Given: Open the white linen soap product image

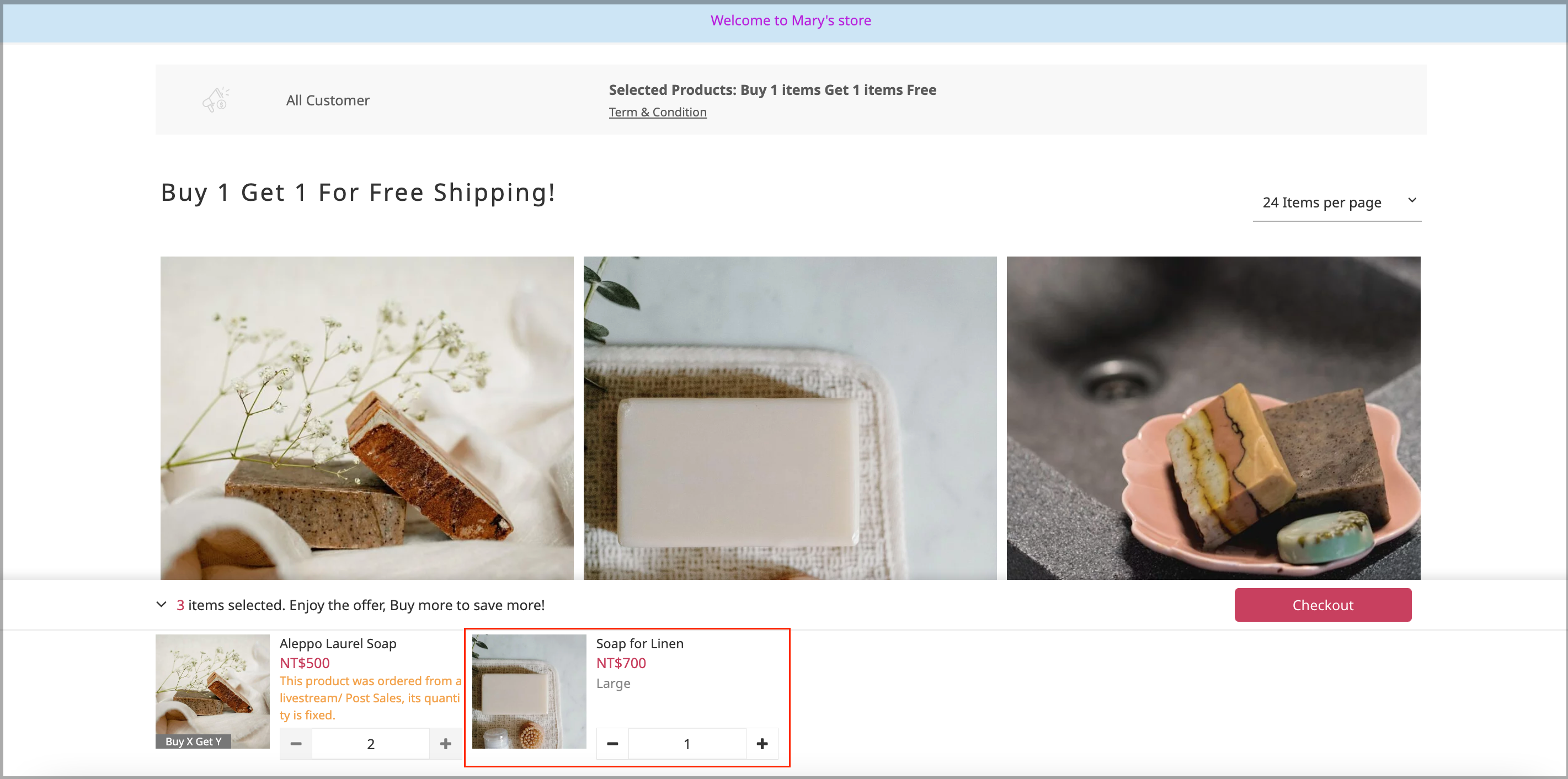Looking at the screenshot, I should pos(790,418).
